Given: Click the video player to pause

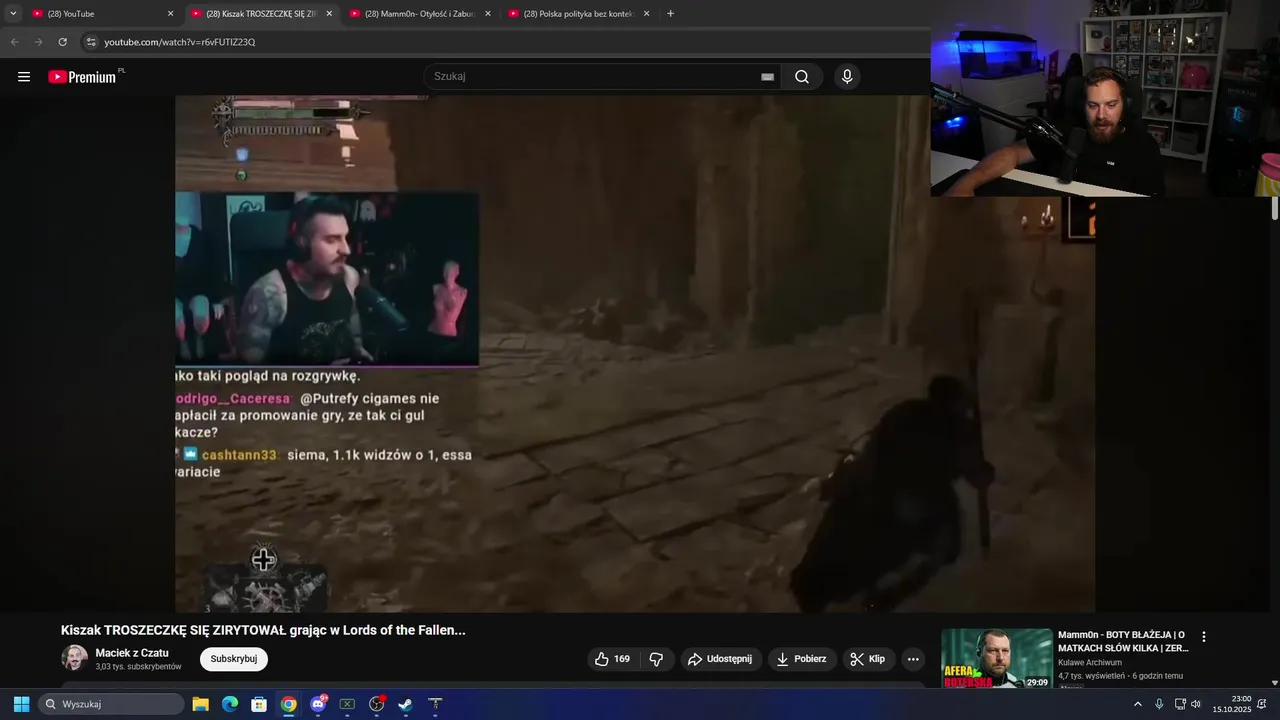Looking at the screenshot, I should (635, 354).
